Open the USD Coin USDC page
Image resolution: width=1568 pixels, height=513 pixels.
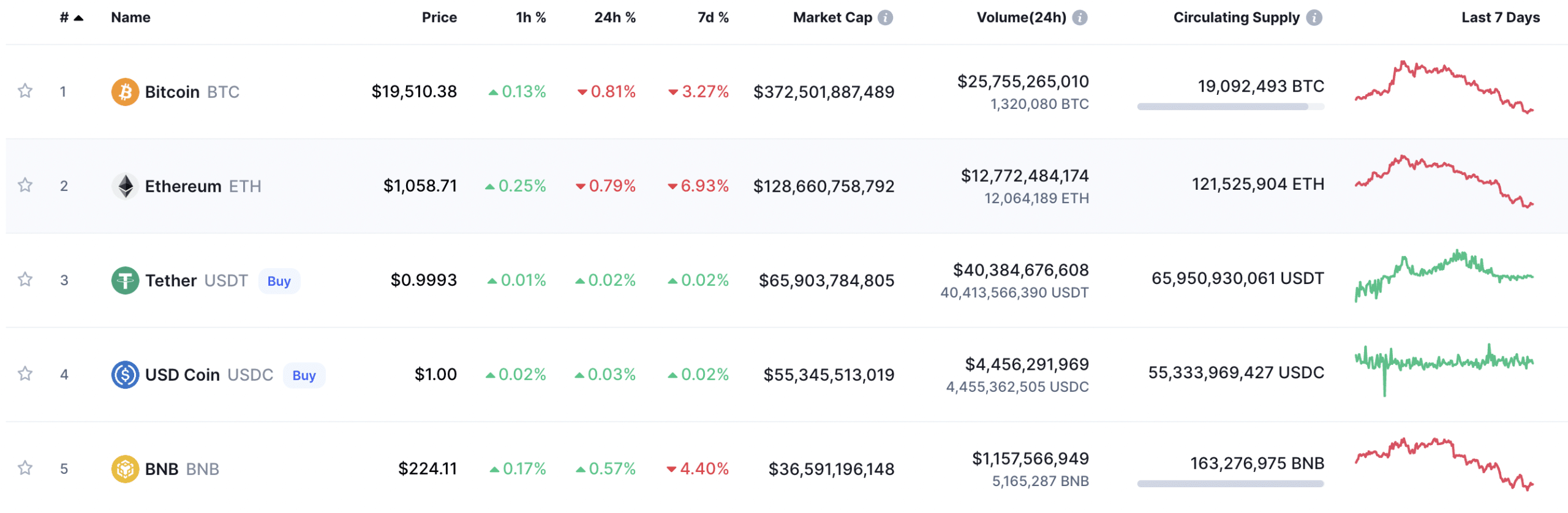coord(209,375)
